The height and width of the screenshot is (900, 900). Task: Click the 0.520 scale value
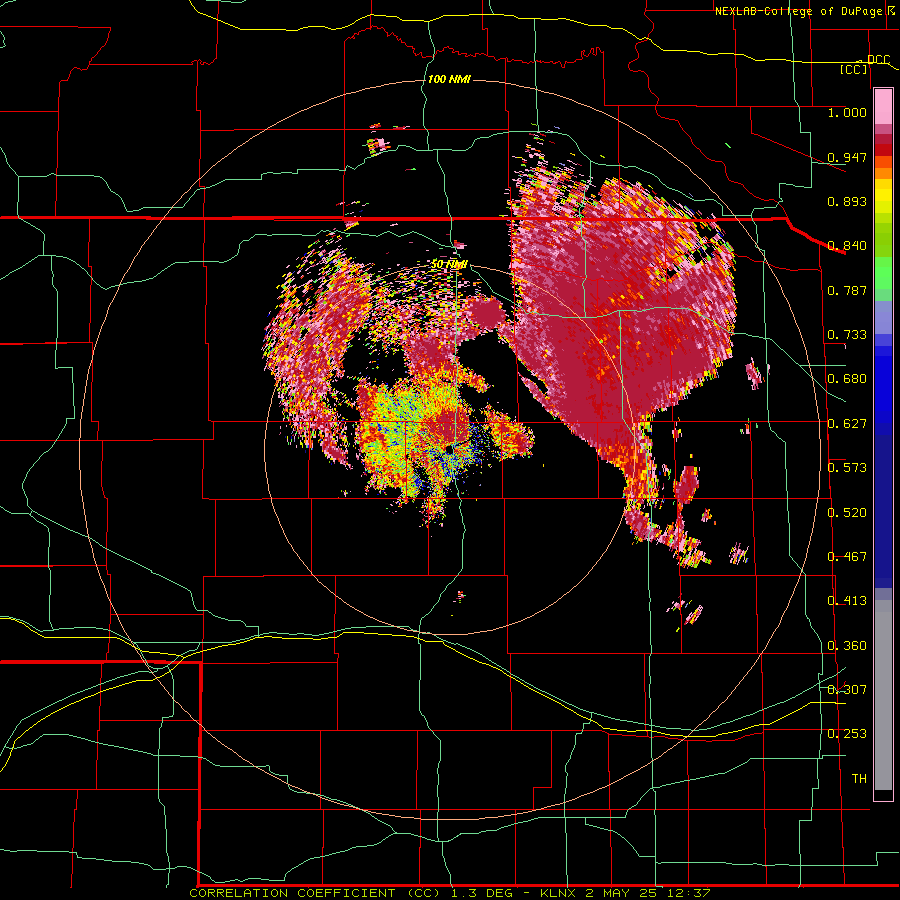847,513
